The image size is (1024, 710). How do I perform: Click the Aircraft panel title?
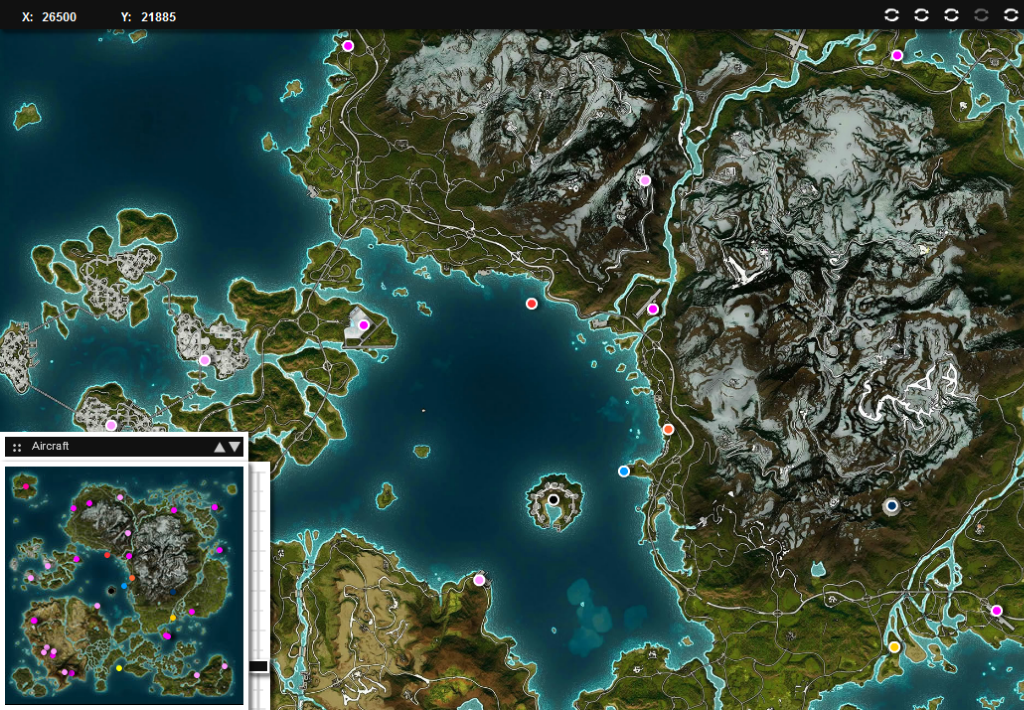[50, 446]
